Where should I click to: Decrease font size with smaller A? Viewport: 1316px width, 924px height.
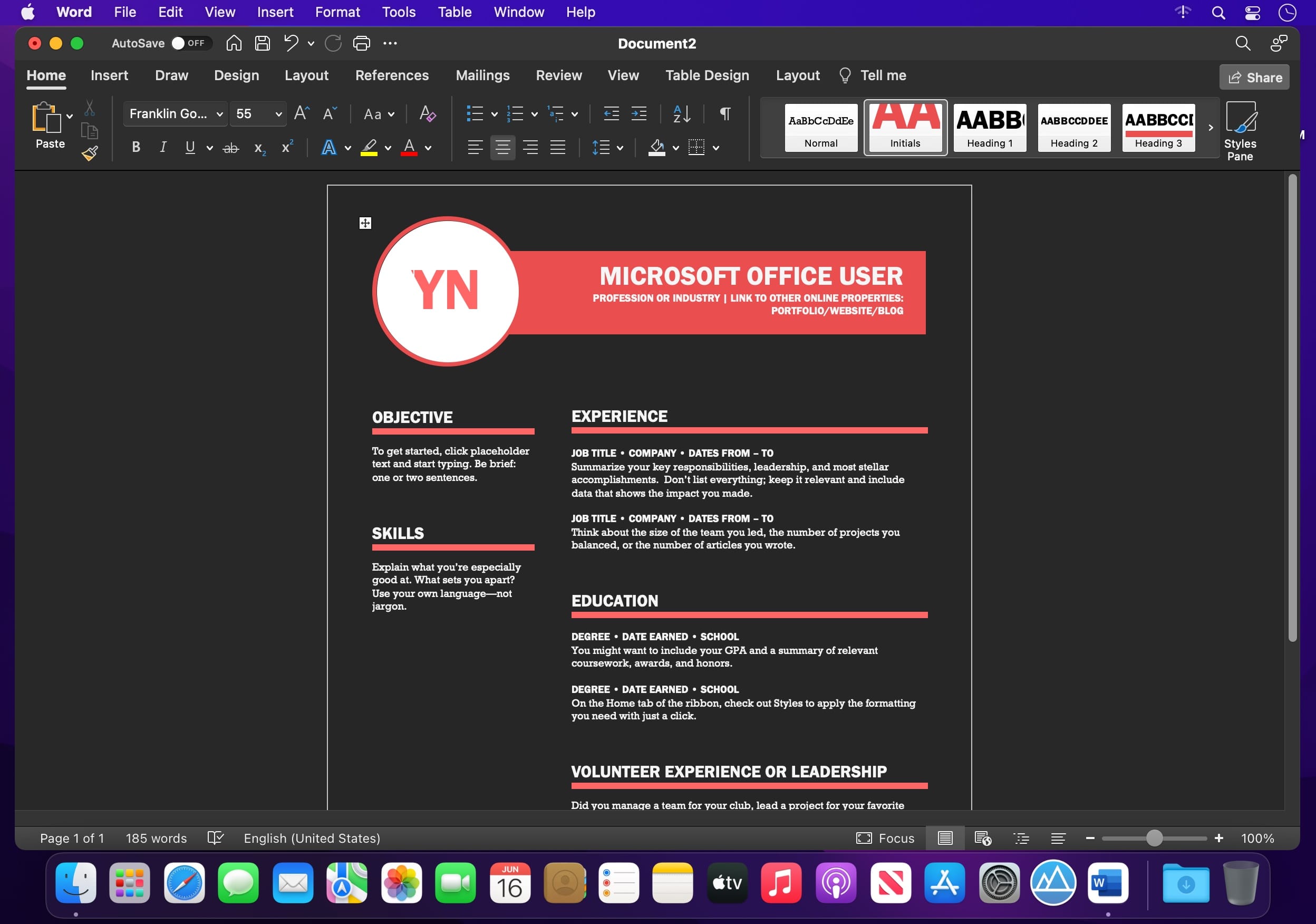[330, 113]
